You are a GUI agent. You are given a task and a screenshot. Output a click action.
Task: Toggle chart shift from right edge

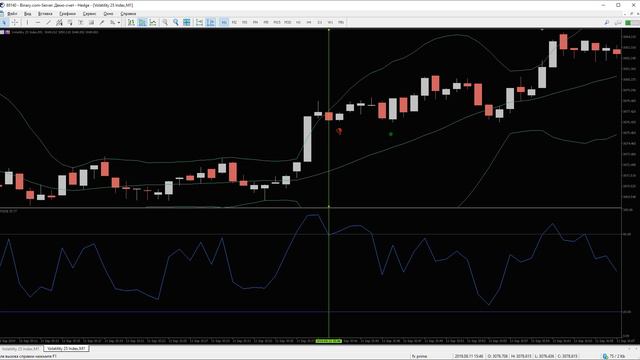210,22
